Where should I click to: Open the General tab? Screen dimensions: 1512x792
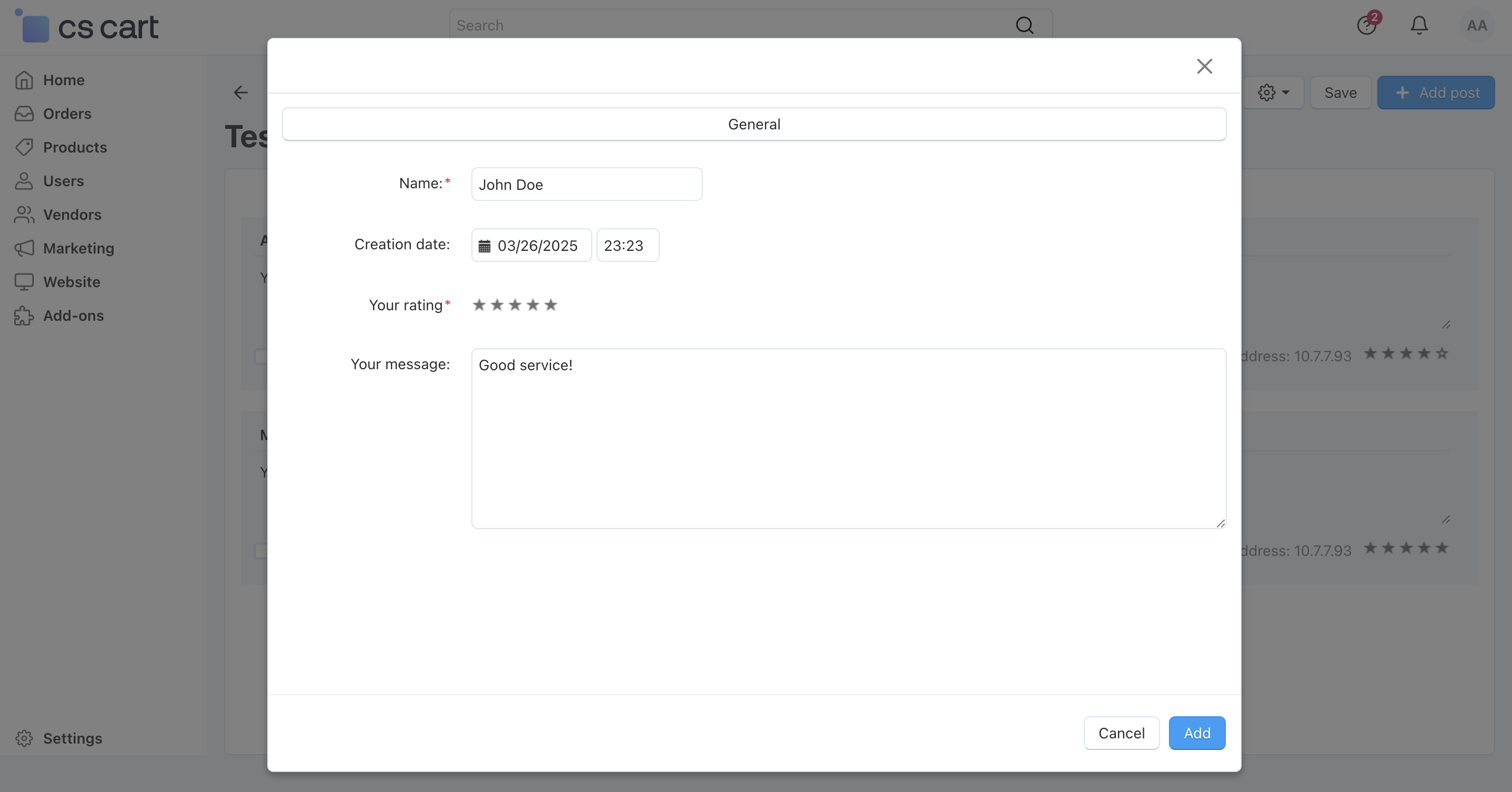pyautogui.click(x=754, y=124)
